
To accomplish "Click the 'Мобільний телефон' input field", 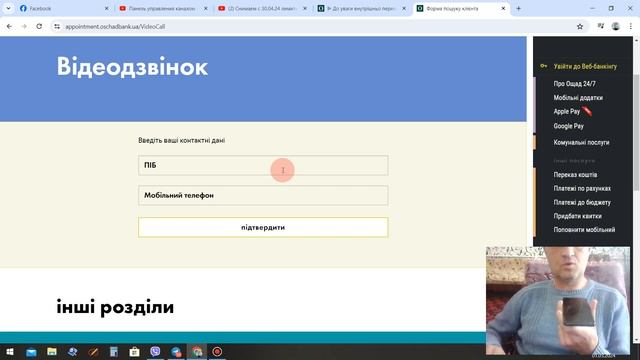I will (263, 196).
